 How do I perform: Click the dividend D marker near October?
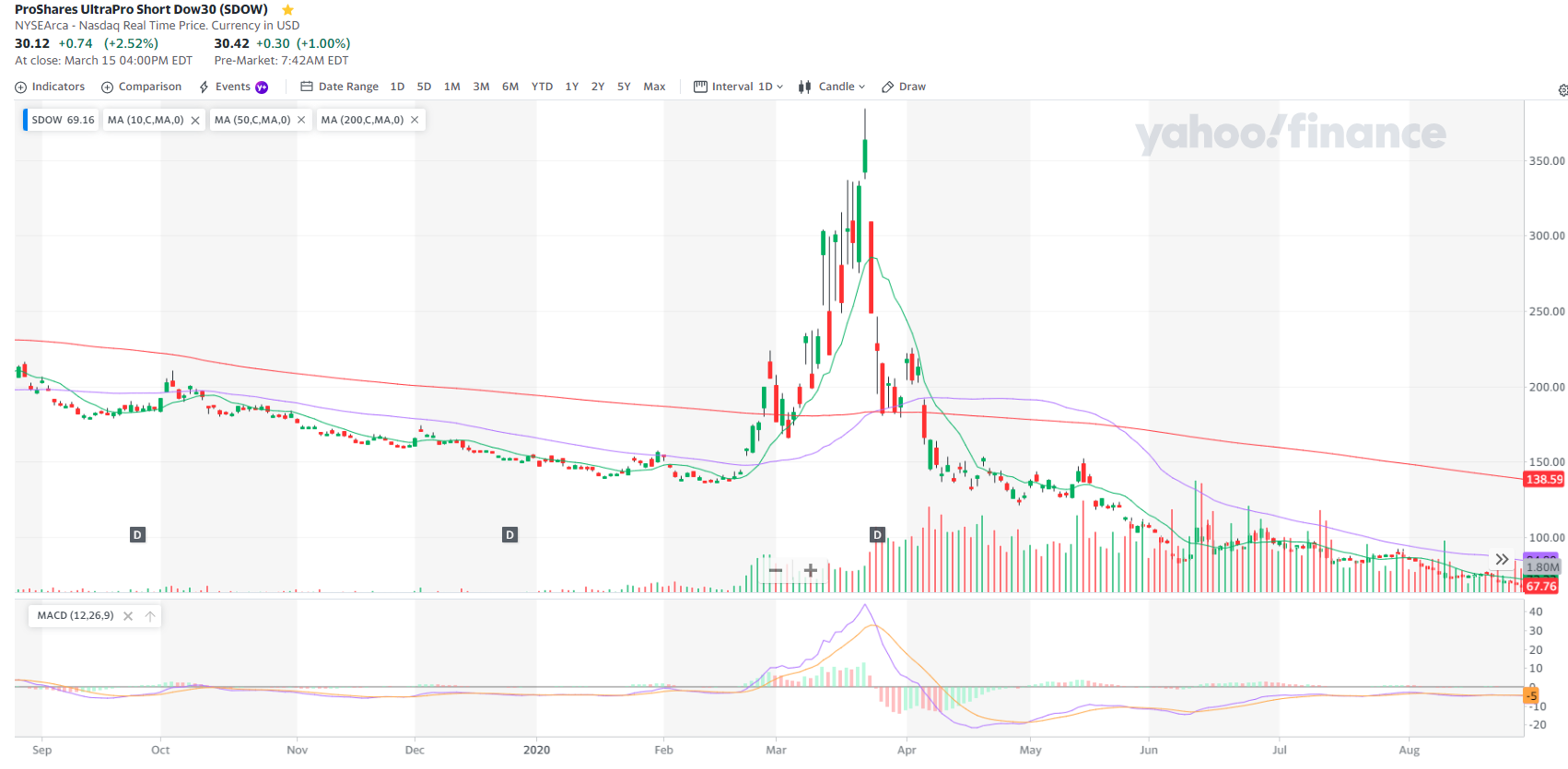click(x=137, y=535)
